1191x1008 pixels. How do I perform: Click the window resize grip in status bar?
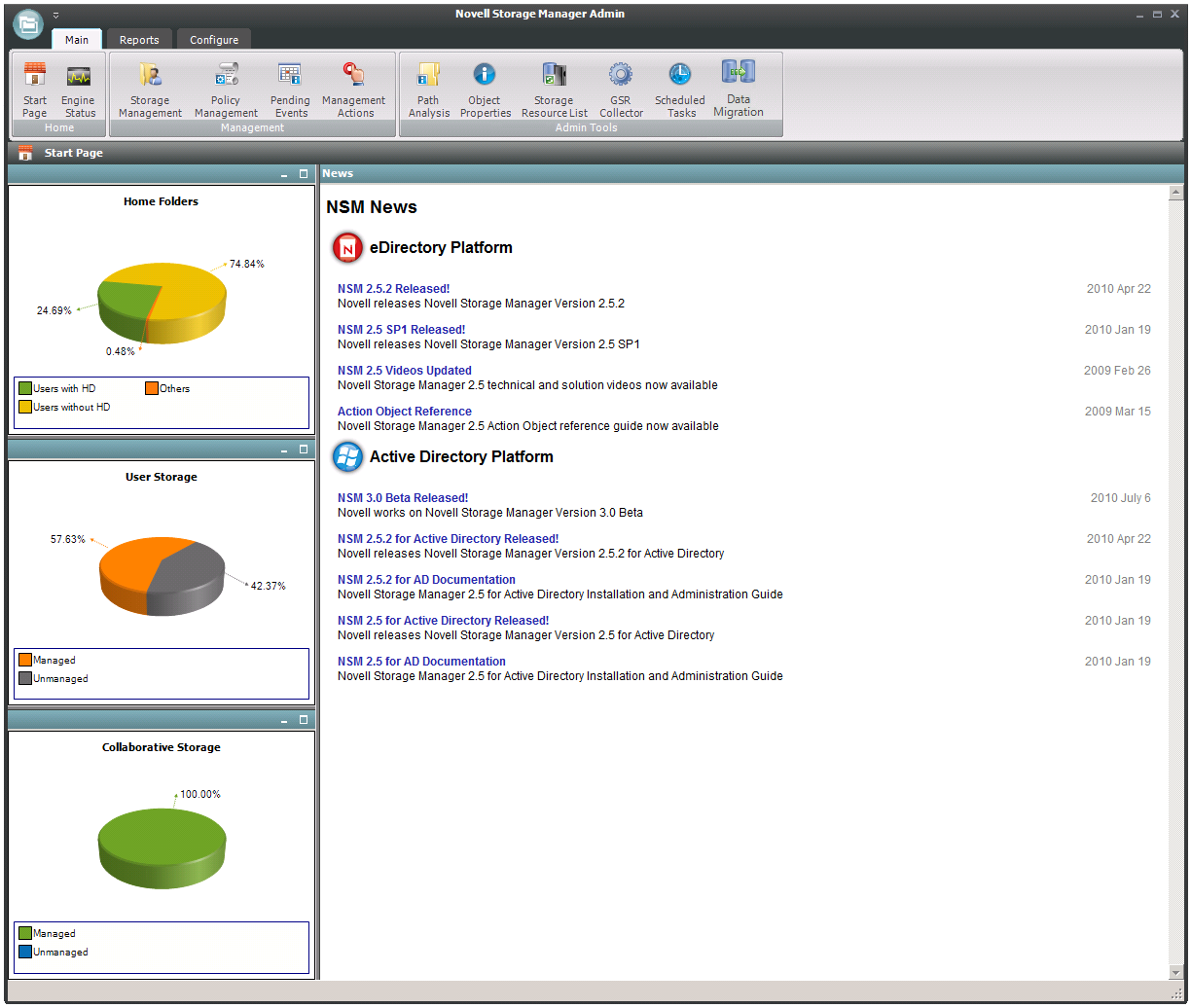pos(1175,992)
